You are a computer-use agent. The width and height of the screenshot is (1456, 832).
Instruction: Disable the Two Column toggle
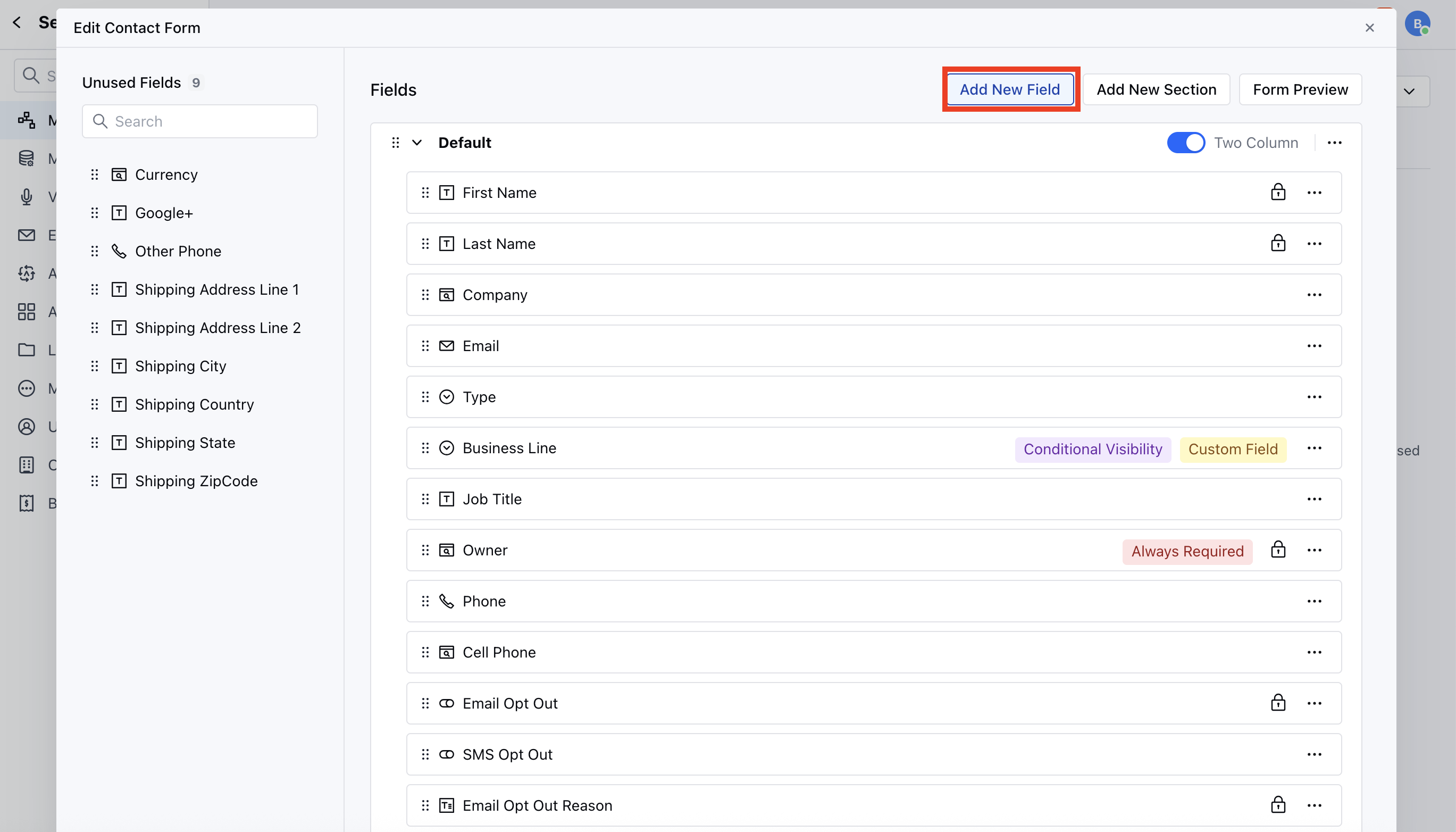click(x=1186, y=142)
